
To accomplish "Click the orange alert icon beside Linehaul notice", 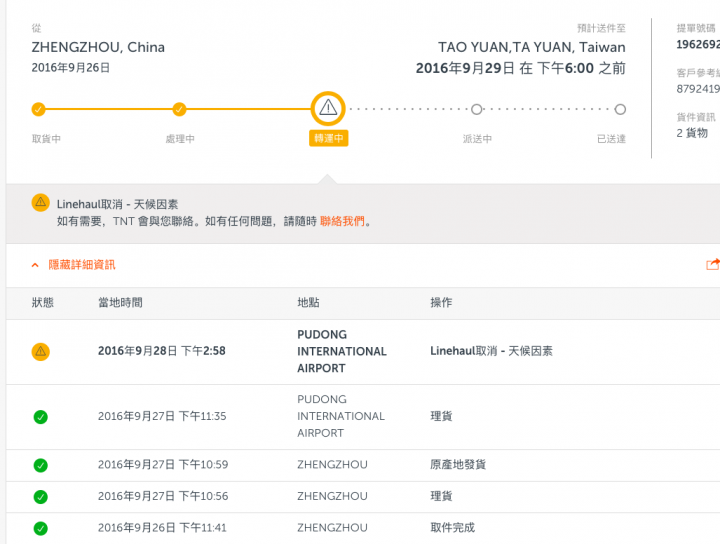I will (x=40, y=202).
